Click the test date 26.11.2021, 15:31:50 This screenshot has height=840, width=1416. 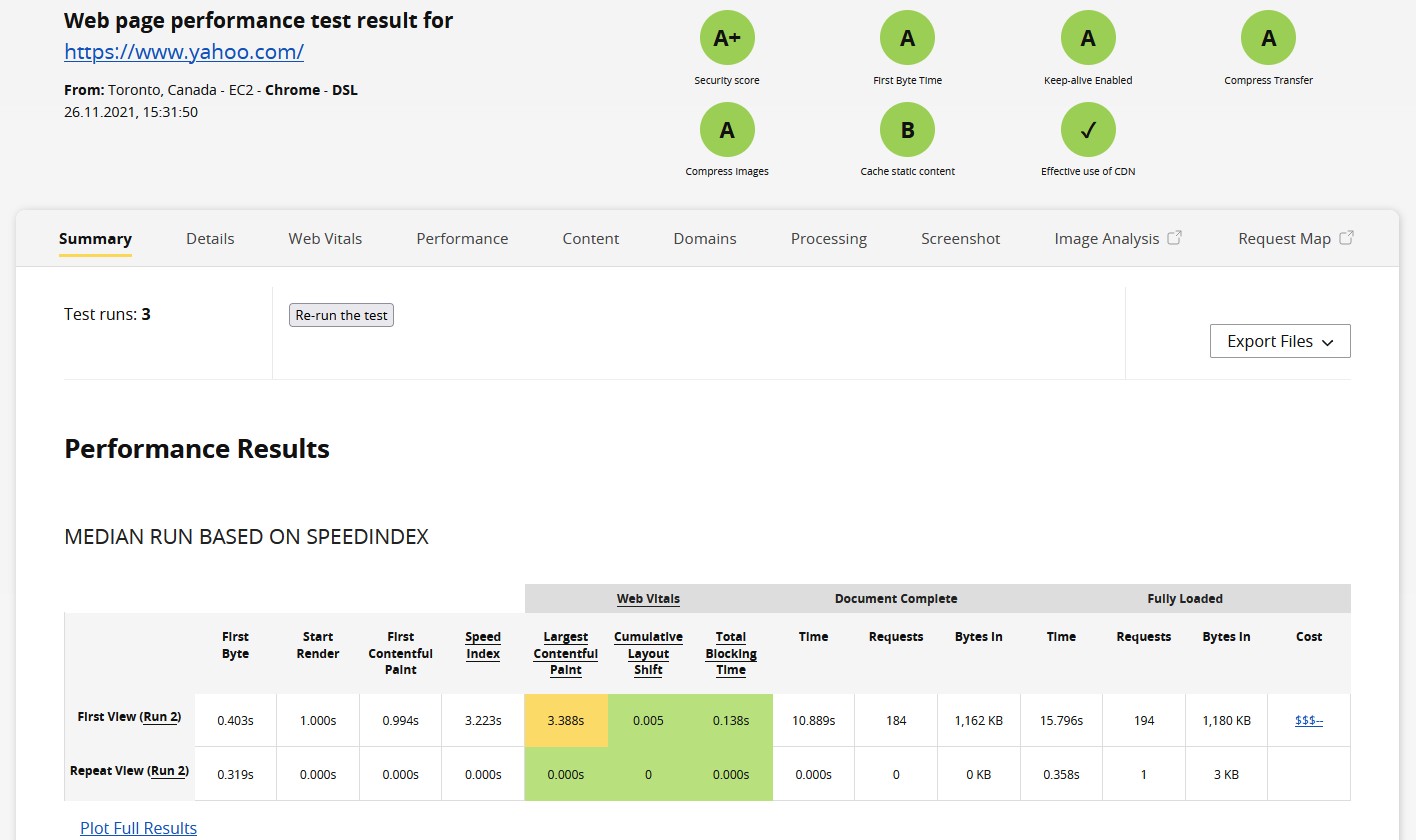pos(131,112)
